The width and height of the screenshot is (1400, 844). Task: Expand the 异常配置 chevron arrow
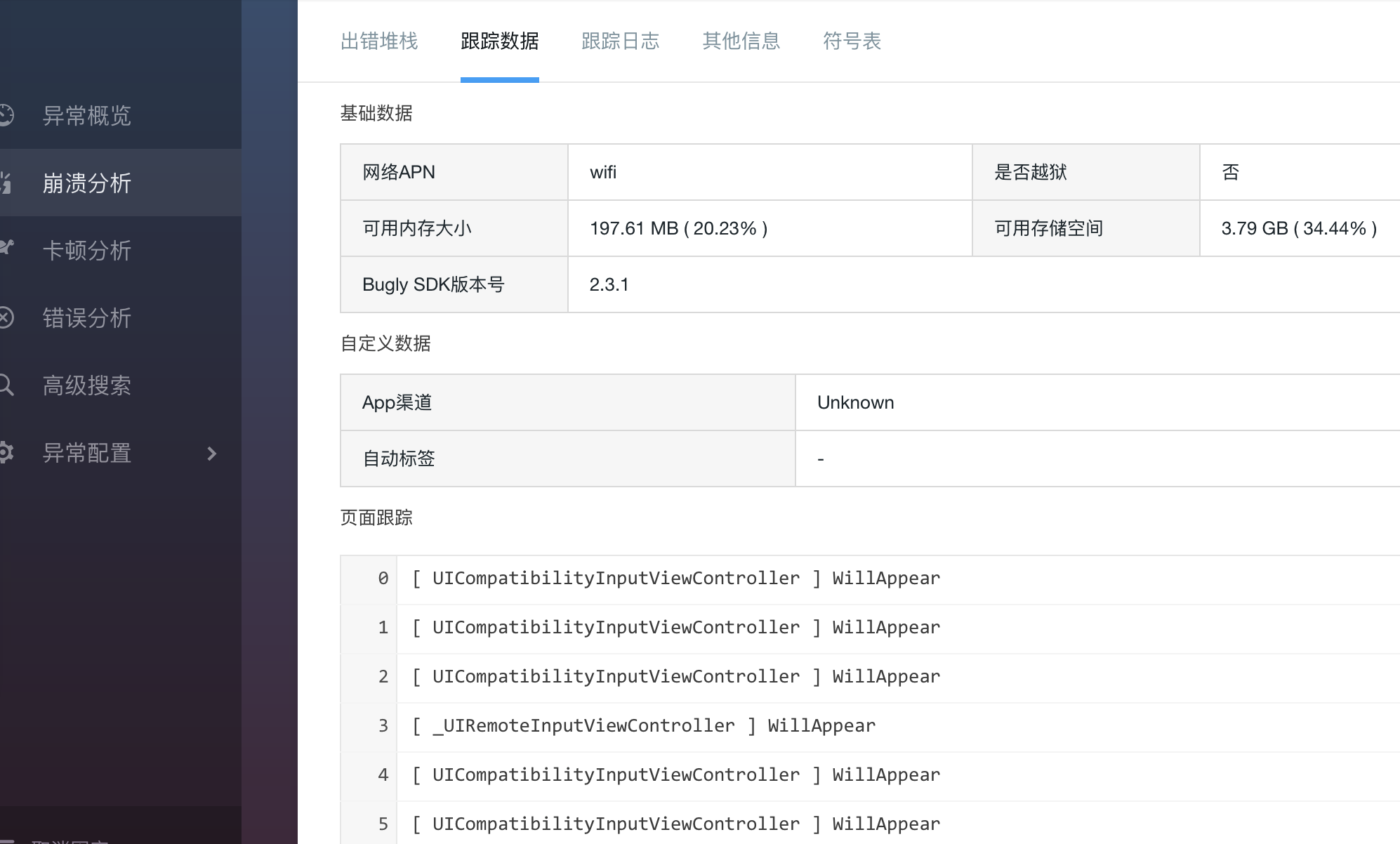(212, 454)
